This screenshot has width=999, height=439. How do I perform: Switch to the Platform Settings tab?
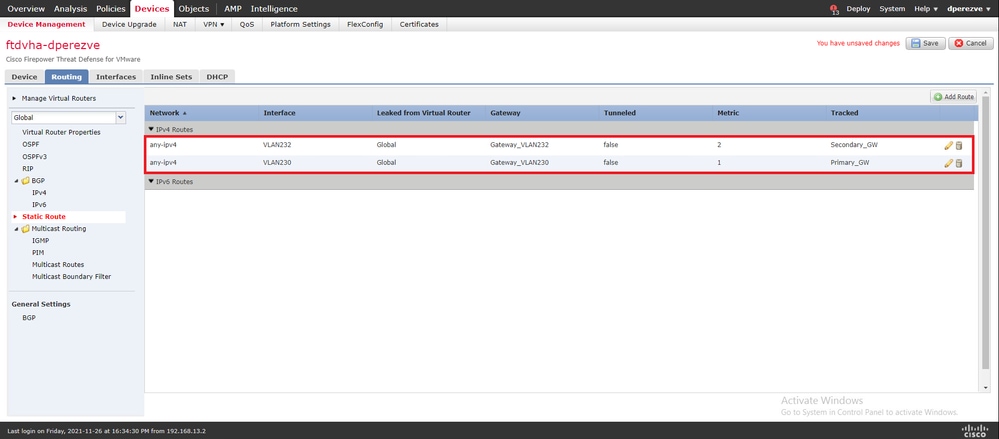(x=300, y=24)
